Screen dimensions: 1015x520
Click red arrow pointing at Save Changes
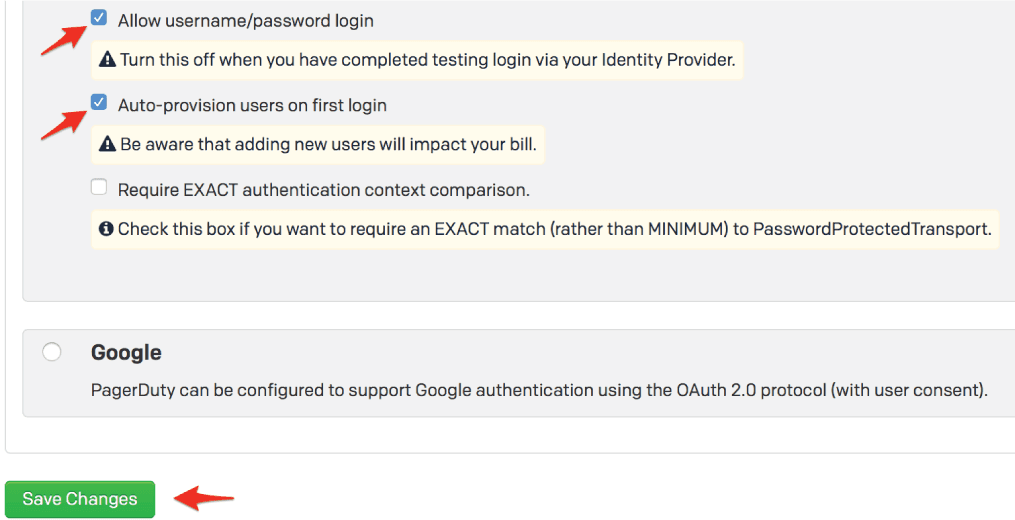(x=204, y=496)
